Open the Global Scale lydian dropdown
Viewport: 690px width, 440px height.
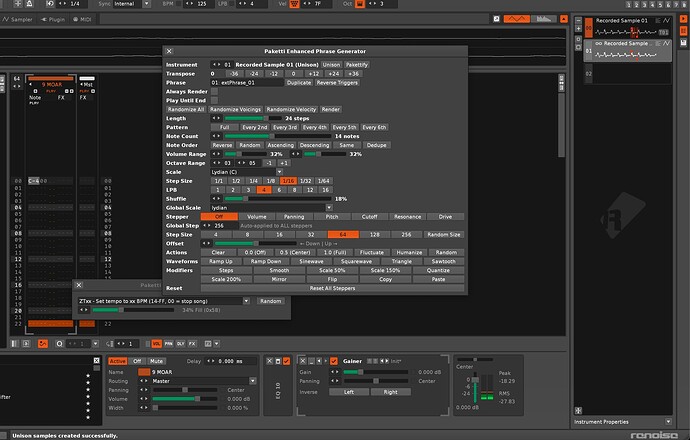coord(271,208)
